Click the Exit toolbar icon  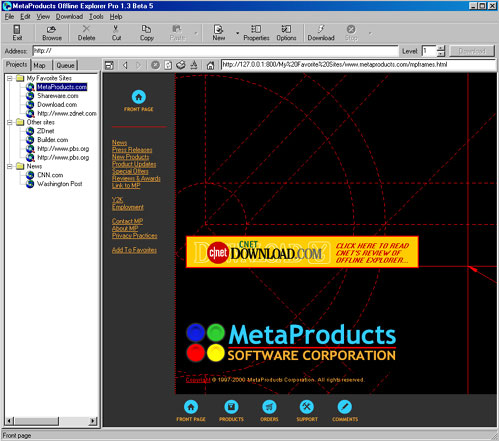tap(17, 33)
